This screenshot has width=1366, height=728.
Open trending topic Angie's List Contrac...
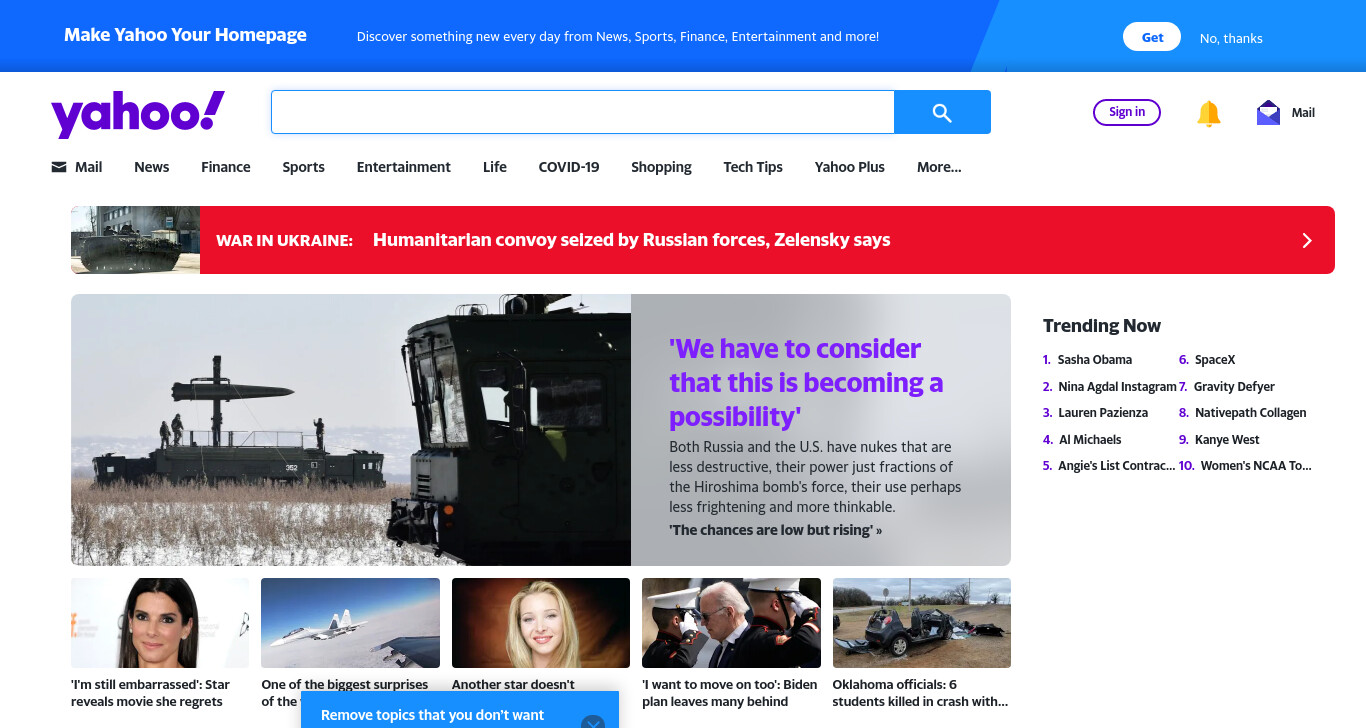point(1117,466)
